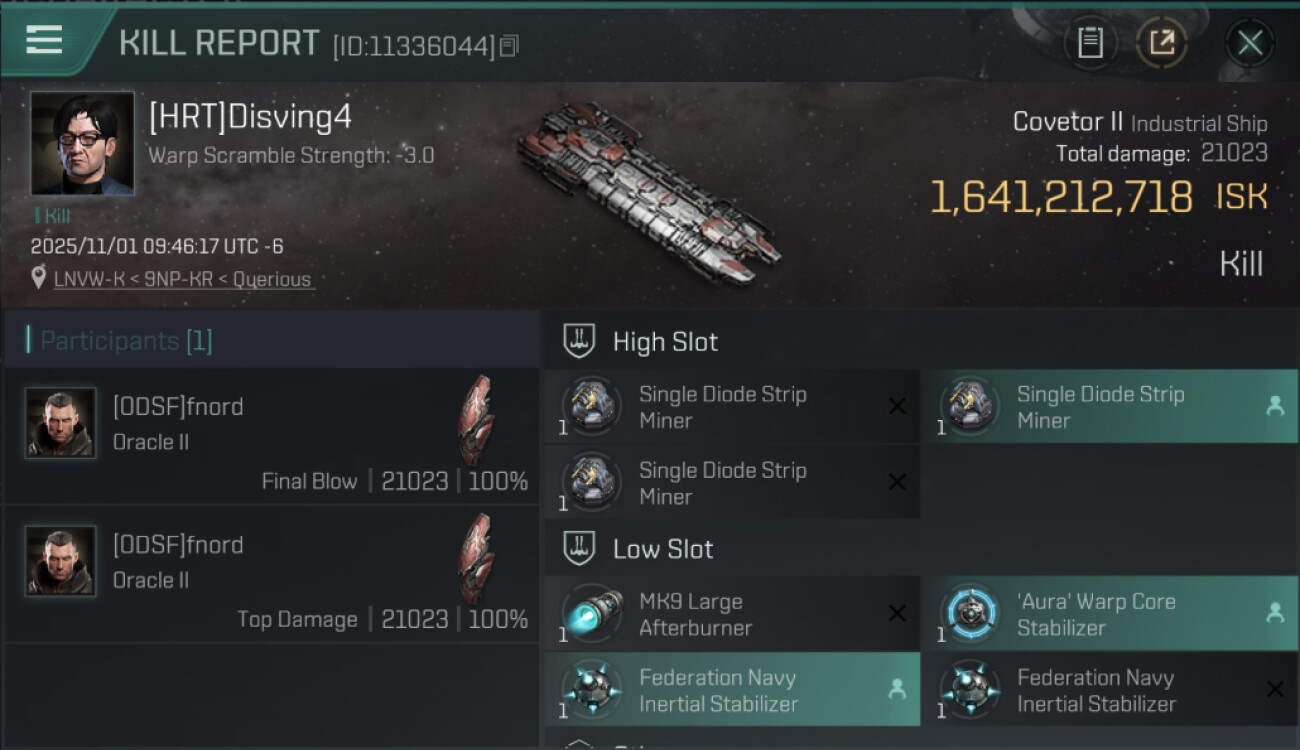Select the High Slot section header
The height and width of the screenshot is (750, 1300).
pos(665,342)
